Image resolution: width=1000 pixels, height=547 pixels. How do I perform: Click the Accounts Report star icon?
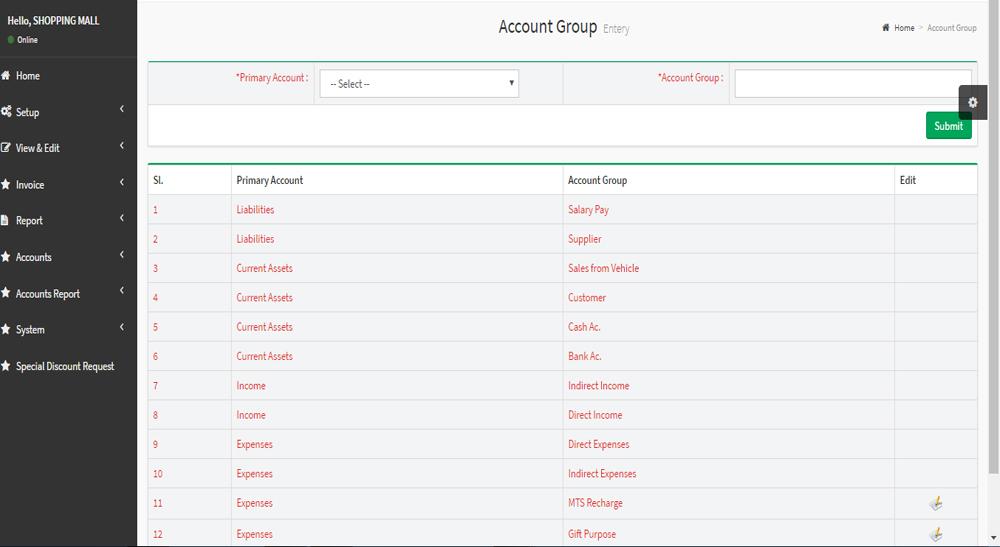click(x=6, y=293)
